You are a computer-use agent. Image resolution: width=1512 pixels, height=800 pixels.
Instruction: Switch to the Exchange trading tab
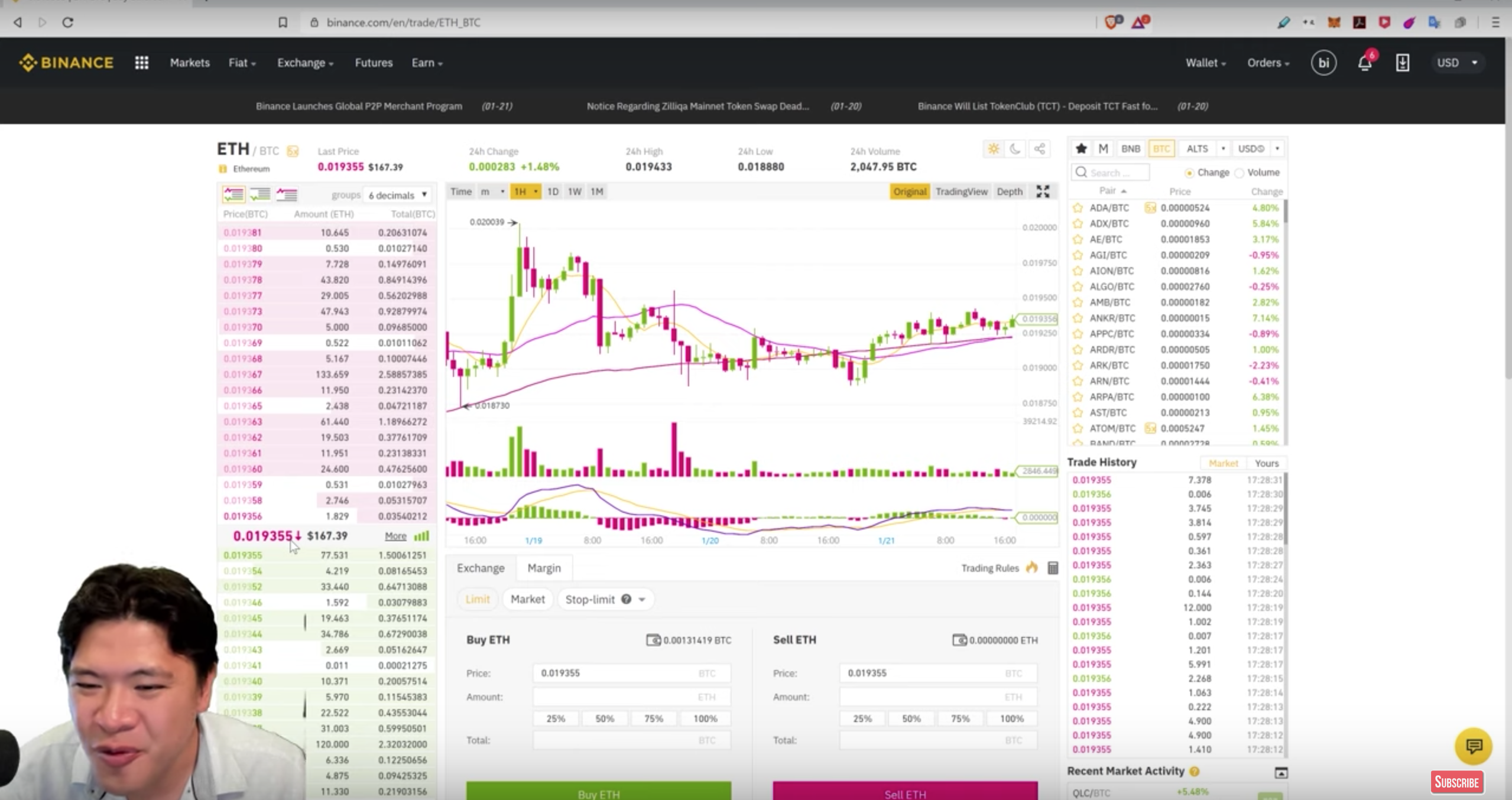point(481,568)
